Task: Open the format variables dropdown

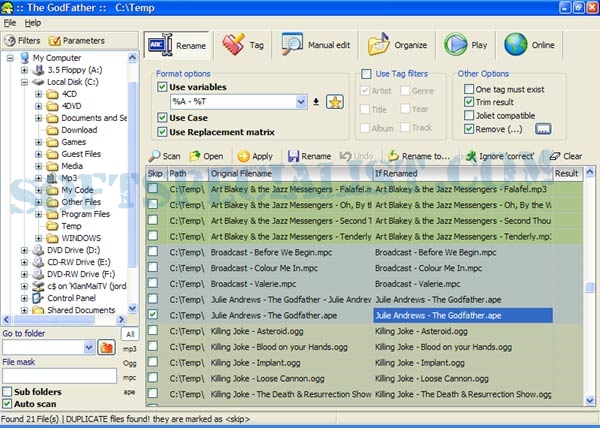Action: coord(299,102)
